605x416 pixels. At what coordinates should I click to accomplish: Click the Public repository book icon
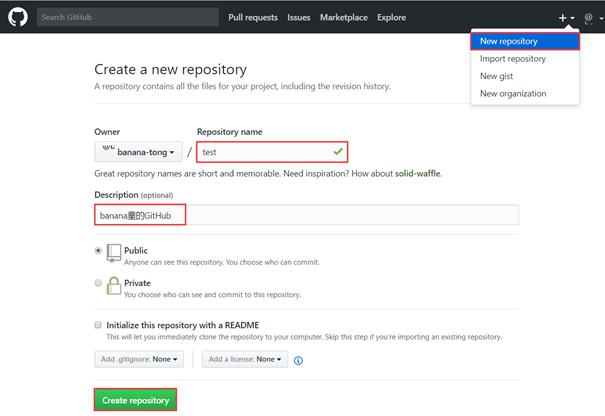point(113,253)
